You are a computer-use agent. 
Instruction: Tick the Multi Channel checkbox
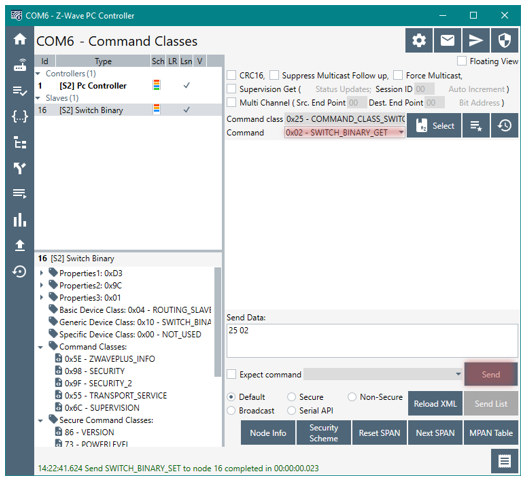pyautogui.click(x=231, y=102)
